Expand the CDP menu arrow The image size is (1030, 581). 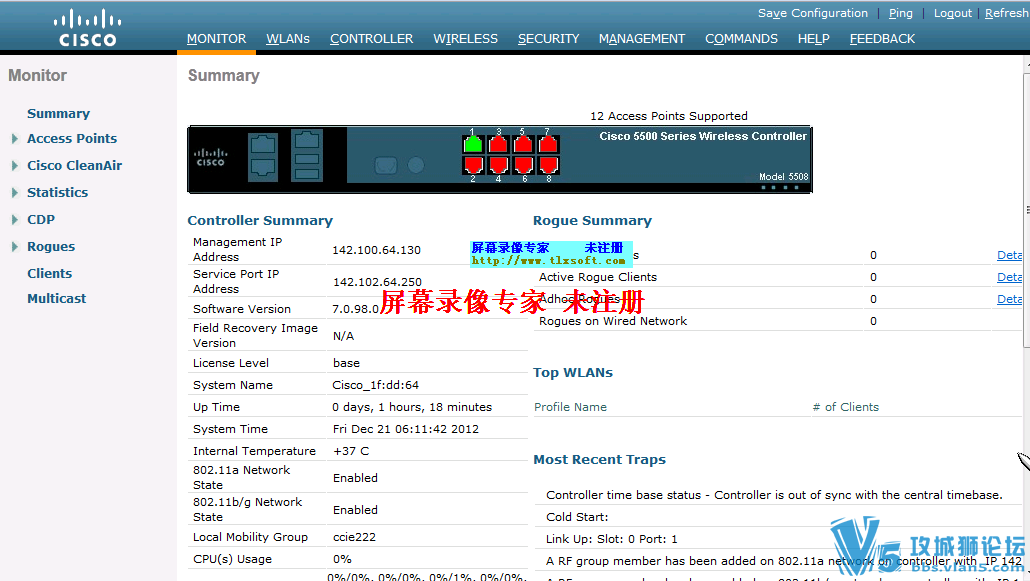pyautogui.click(x=14, y=220)
